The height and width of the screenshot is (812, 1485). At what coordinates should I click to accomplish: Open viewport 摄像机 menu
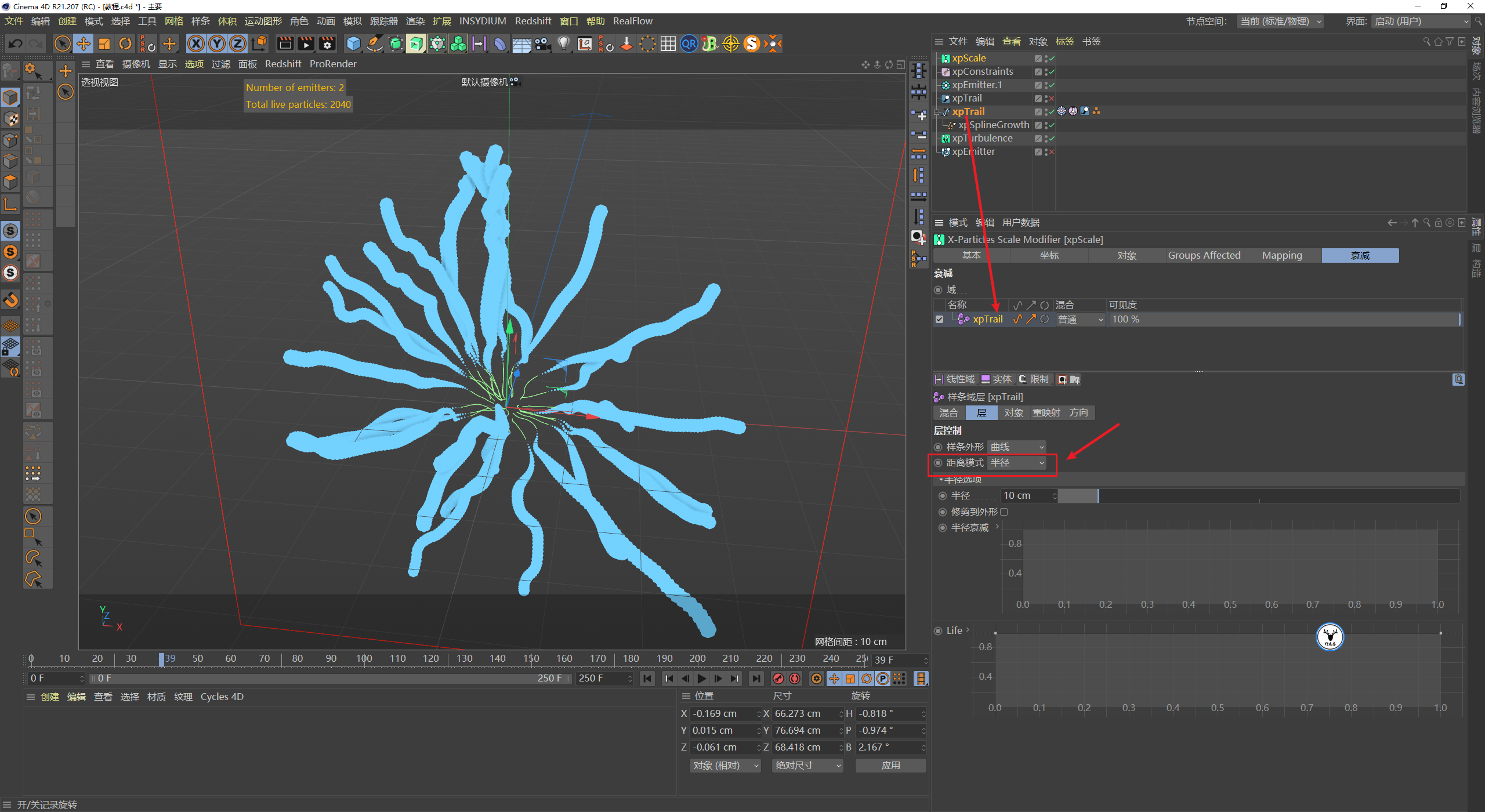[136, 64]
